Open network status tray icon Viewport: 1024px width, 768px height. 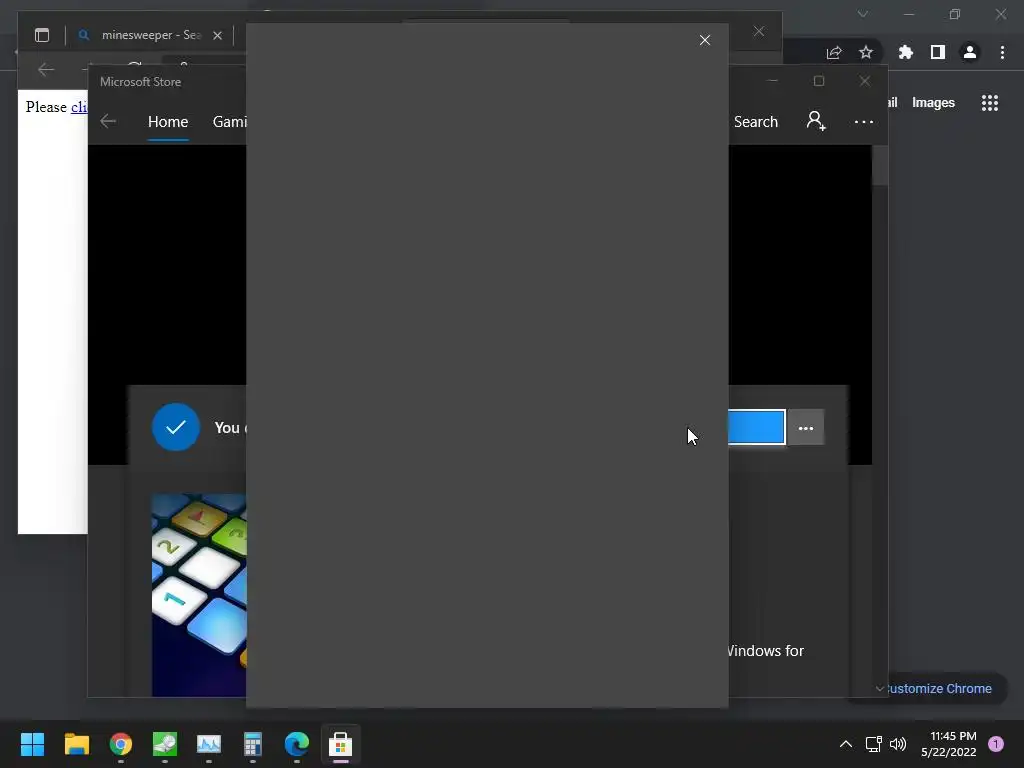873,744
